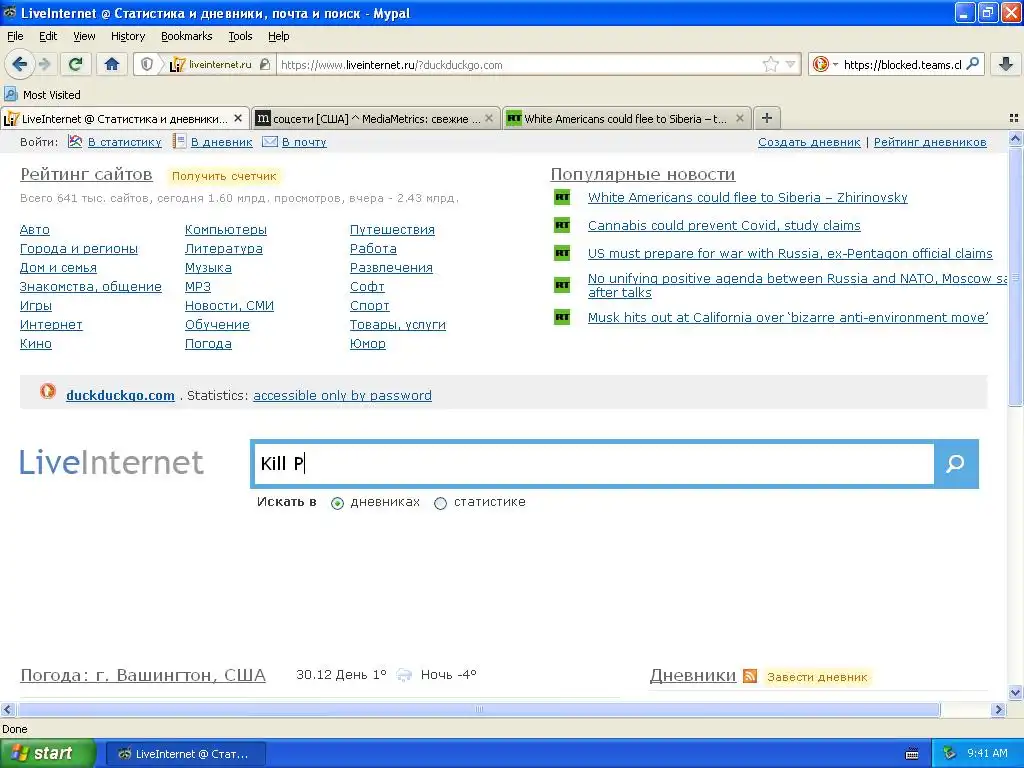Open the list all tabs button
Viewport: 1024px width, 768px height.
pyautogui.click(x=1014, y=118)
